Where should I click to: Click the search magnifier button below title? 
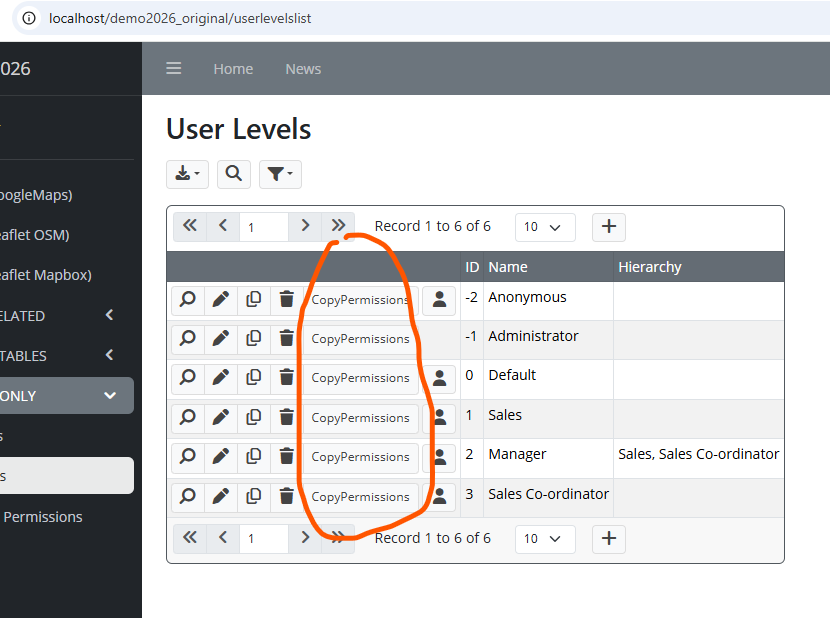[233, 174]
